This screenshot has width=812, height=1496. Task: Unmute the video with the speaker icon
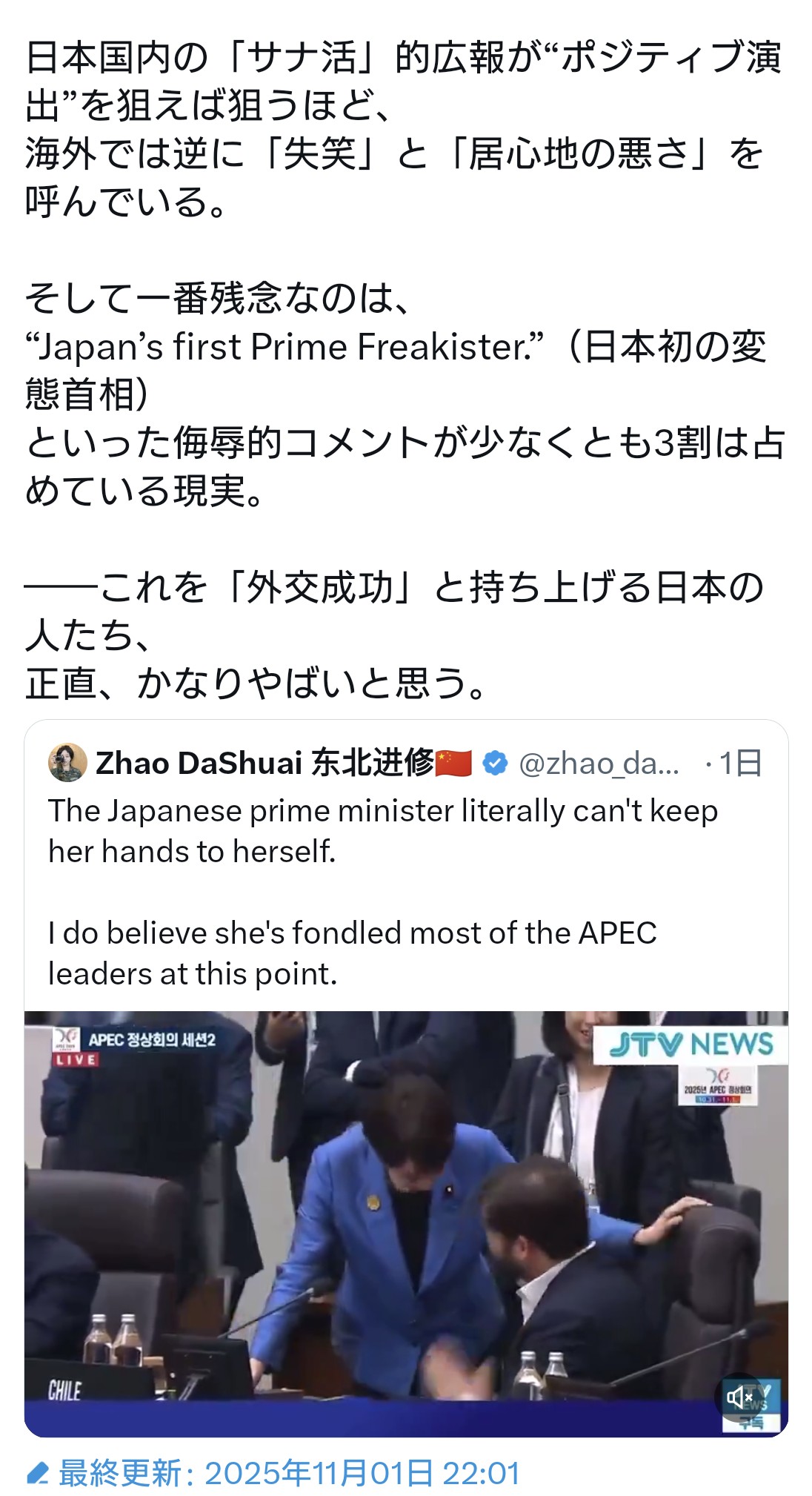[740, 1397]
